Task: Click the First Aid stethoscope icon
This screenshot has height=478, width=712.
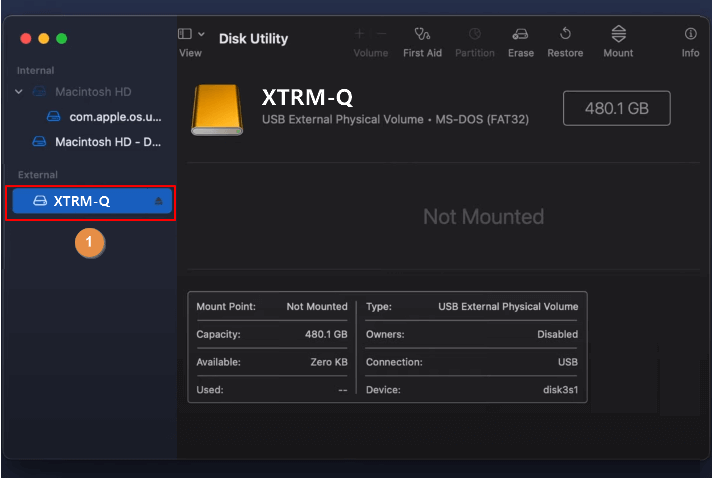Action: pyautogui.click(x=422, y=34)
